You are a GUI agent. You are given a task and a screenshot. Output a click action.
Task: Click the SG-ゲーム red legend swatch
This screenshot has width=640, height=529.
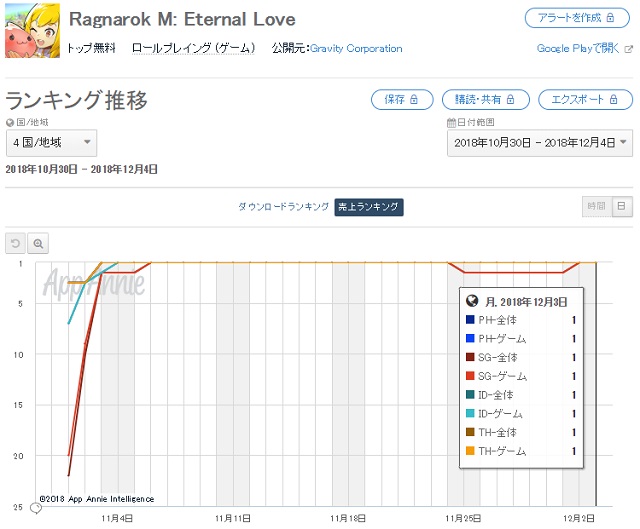point(470,376)
